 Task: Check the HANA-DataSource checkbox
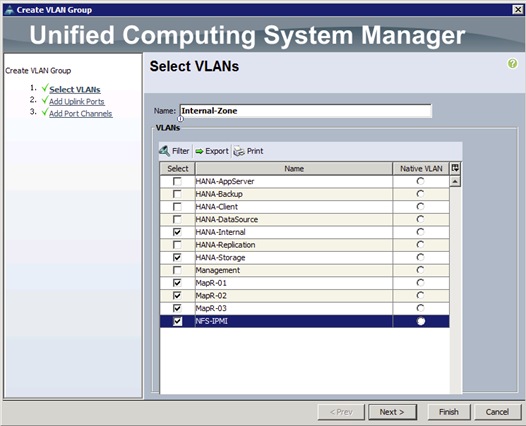click(x=177, y=220)
